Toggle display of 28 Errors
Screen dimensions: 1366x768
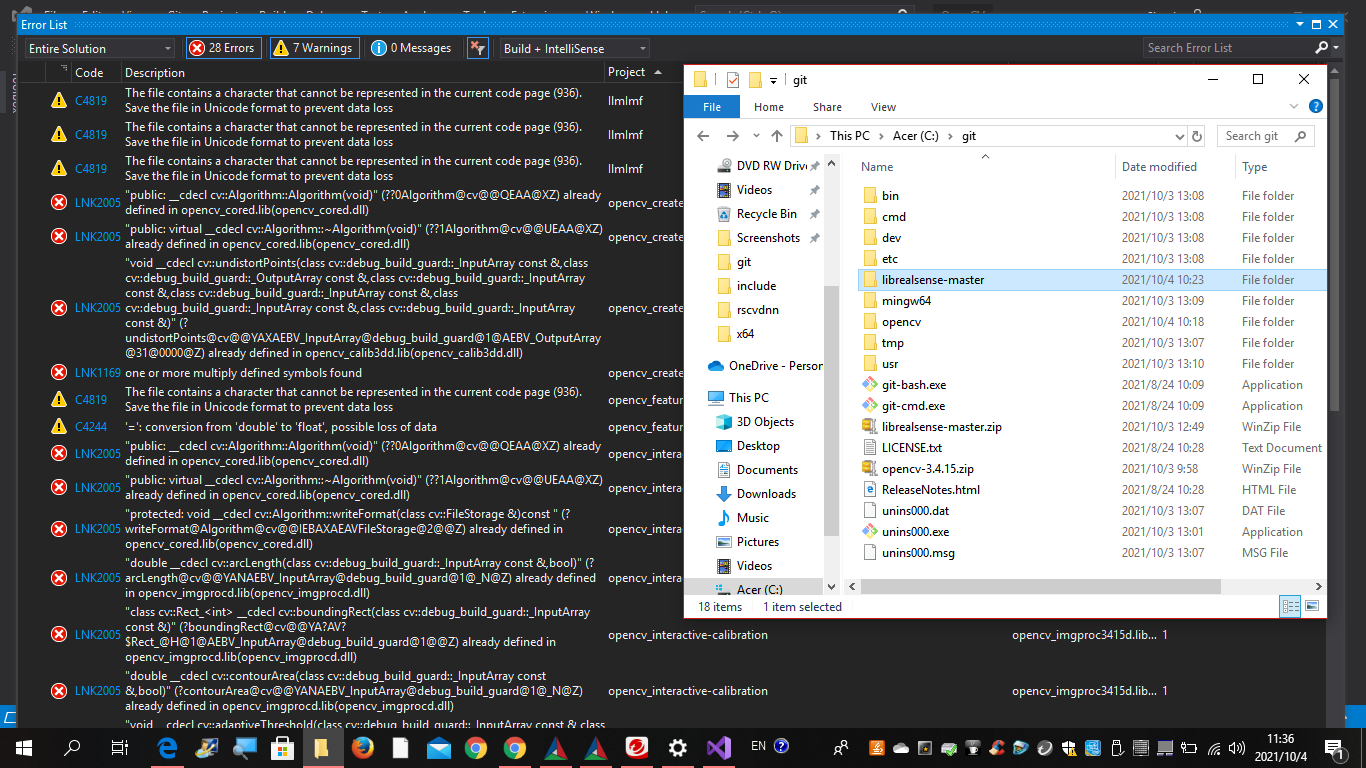click(x=223, y=47)
